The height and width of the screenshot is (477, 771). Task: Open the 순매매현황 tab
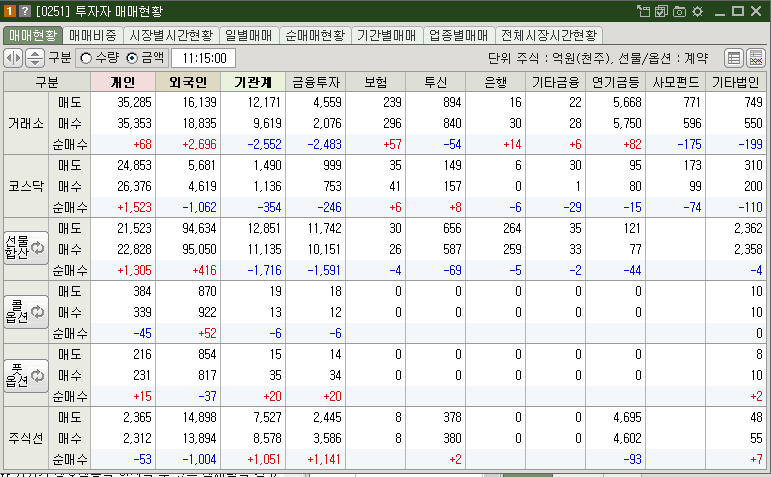[x=315, y=35]
